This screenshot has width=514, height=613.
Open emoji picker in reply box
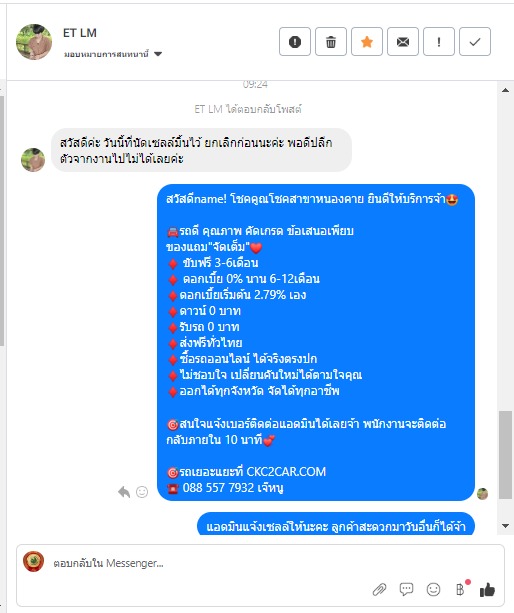click(433, 589)
